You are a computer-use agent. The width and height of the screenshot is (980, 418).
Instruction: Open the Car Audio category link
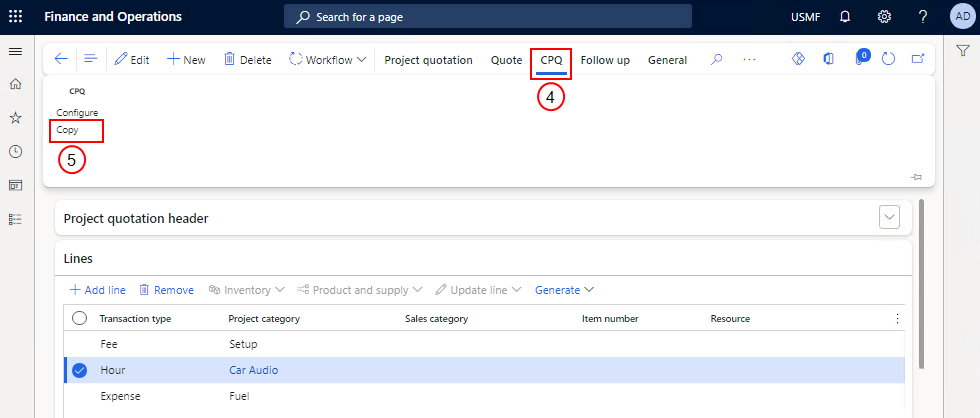[254, 370]
